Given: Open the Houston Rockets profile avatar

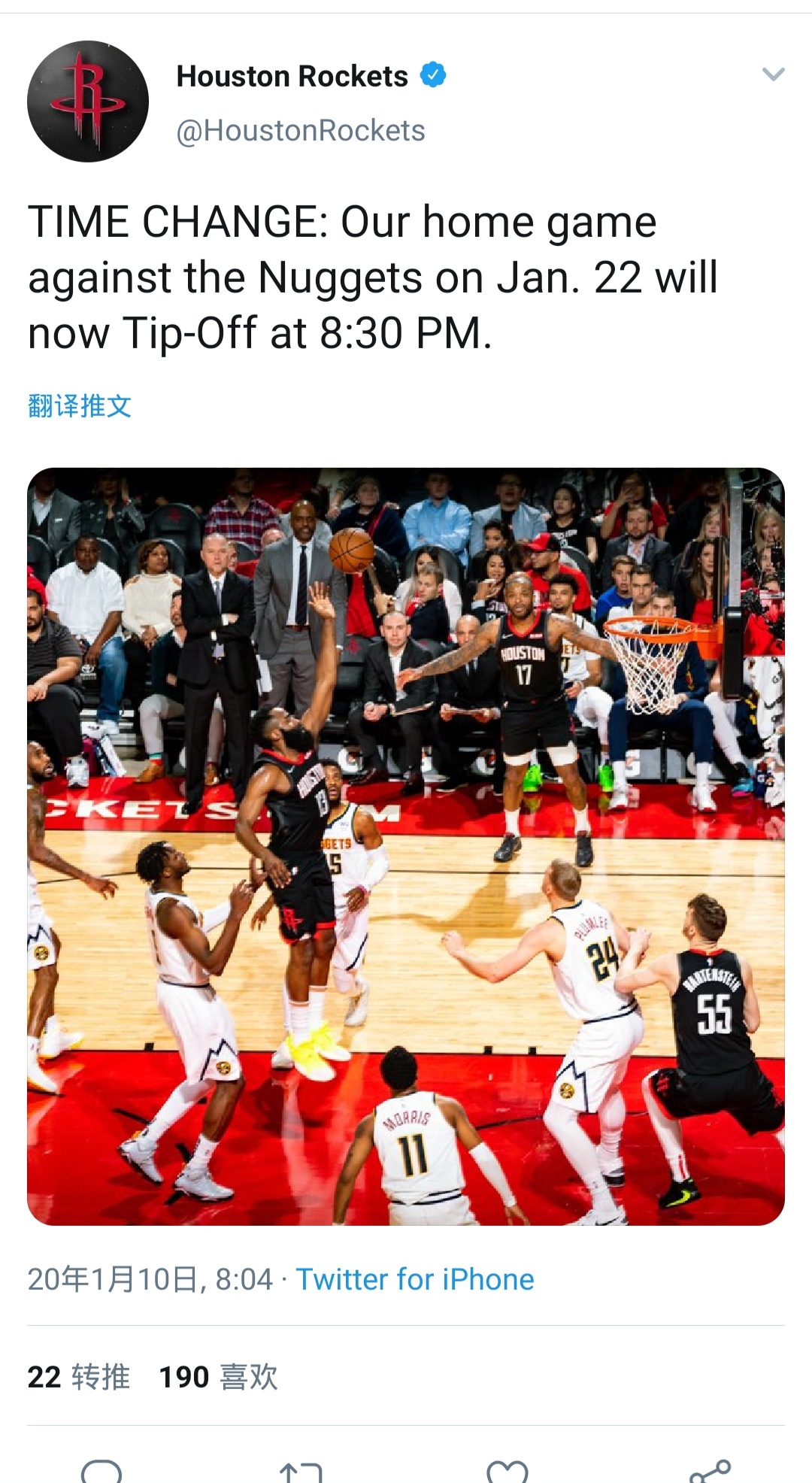Looking at the screenshot, I should tap(88, 102).
